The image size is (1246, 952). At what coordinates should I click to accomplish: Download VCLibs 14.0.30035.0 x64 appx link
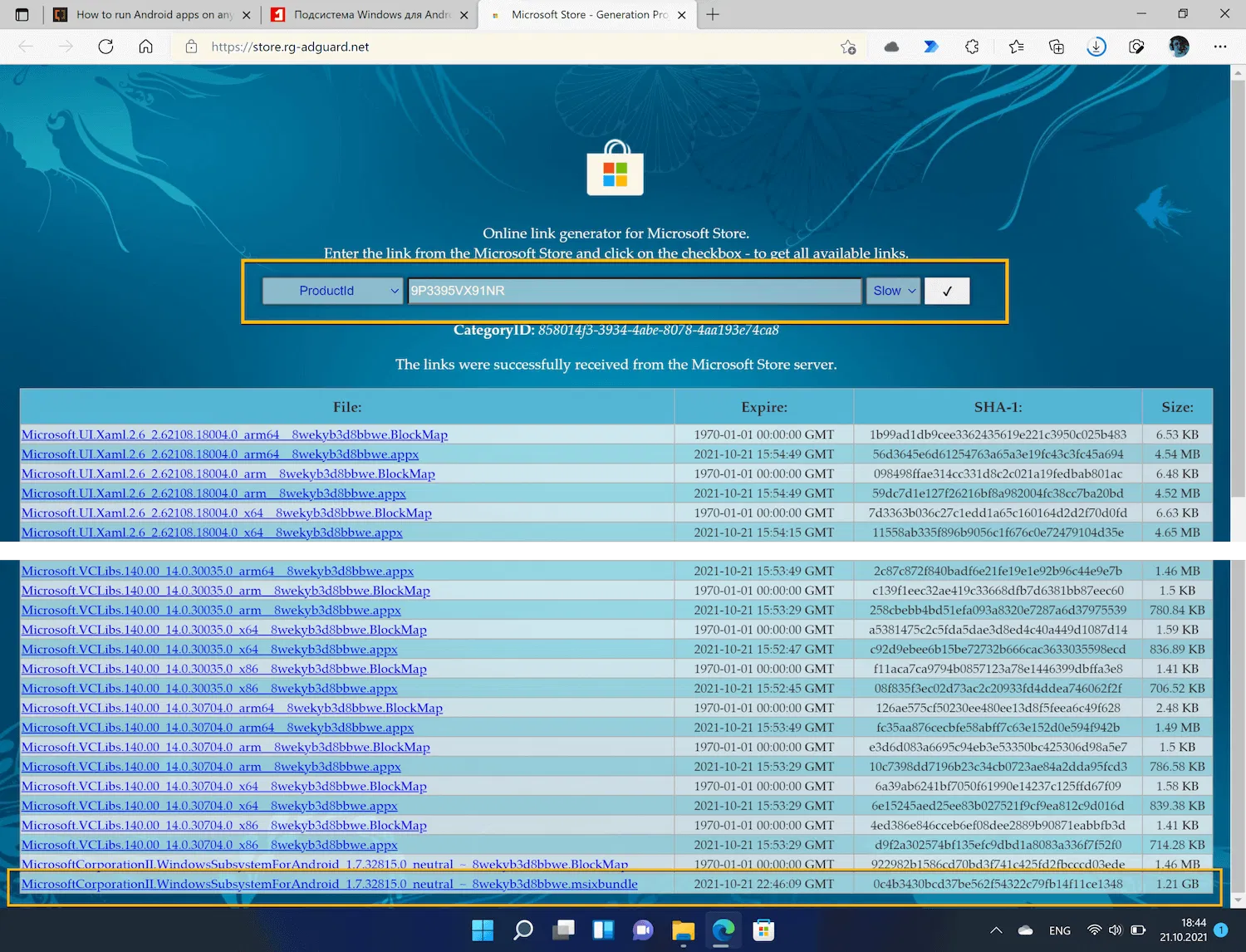point(209,650)
